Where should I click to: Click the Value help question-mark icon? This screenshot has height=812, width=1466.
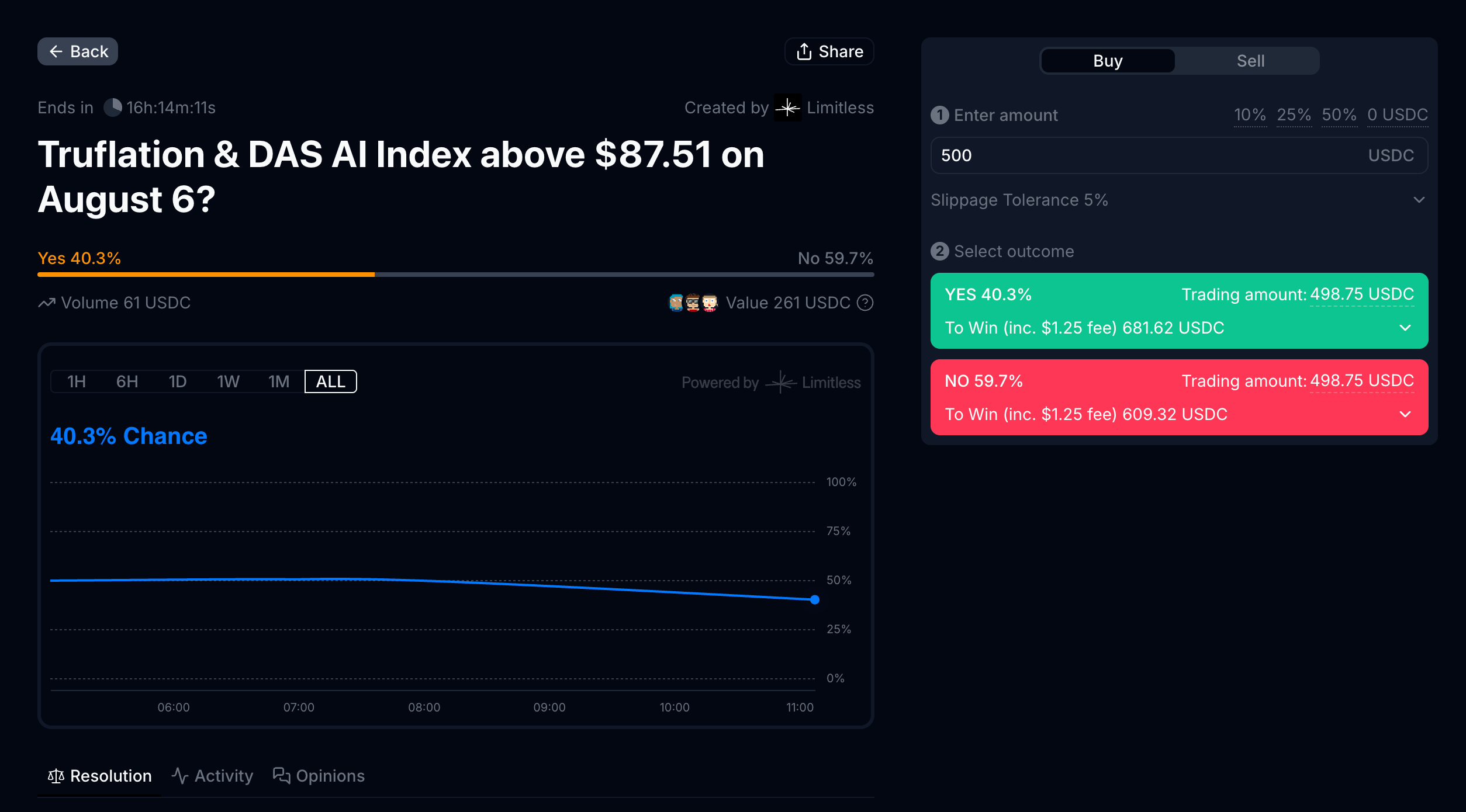pyautogui.click(x=865, y=303)
